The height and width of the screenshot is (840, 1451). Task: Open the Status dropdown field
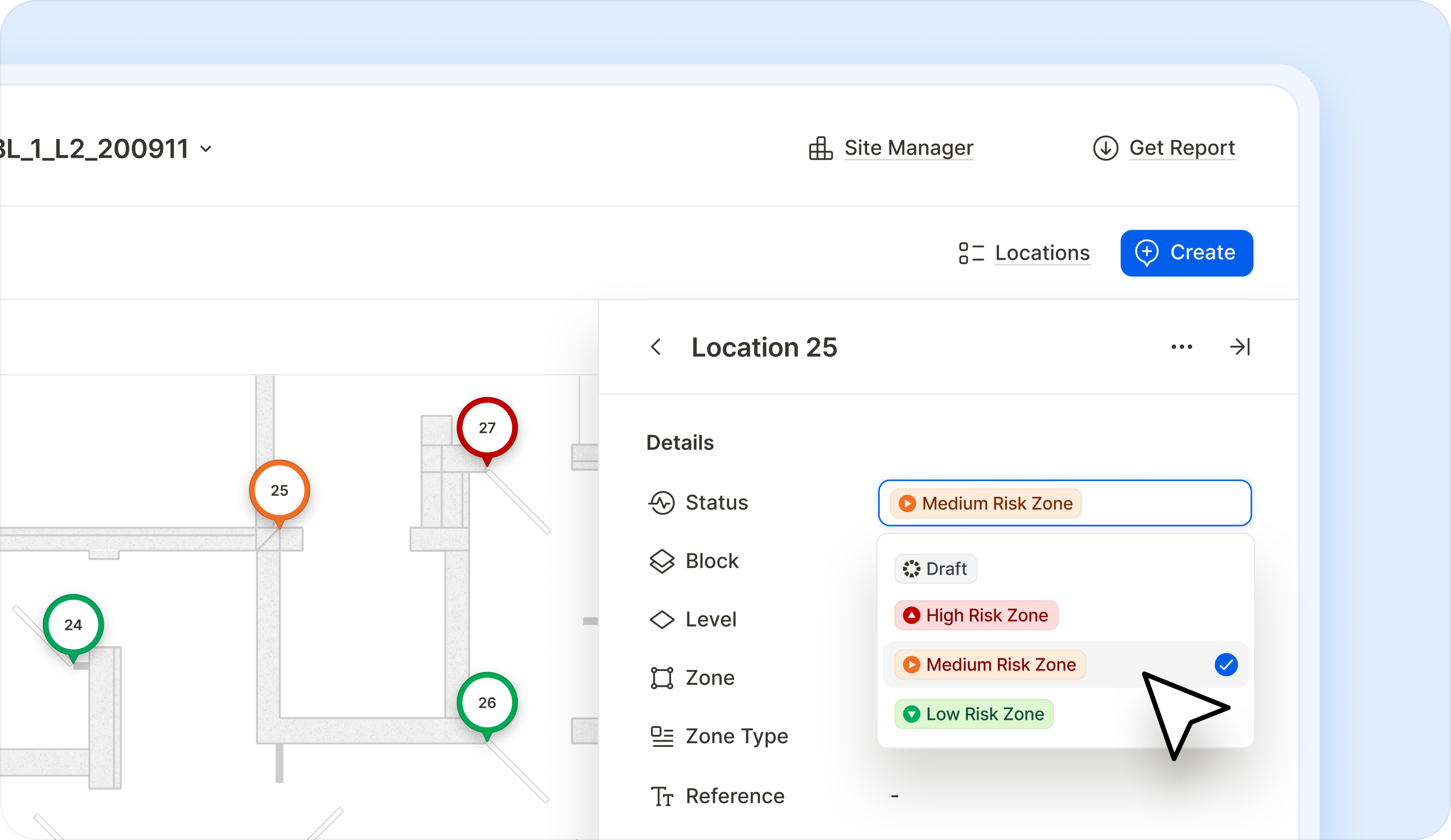tap(1065, 502)
